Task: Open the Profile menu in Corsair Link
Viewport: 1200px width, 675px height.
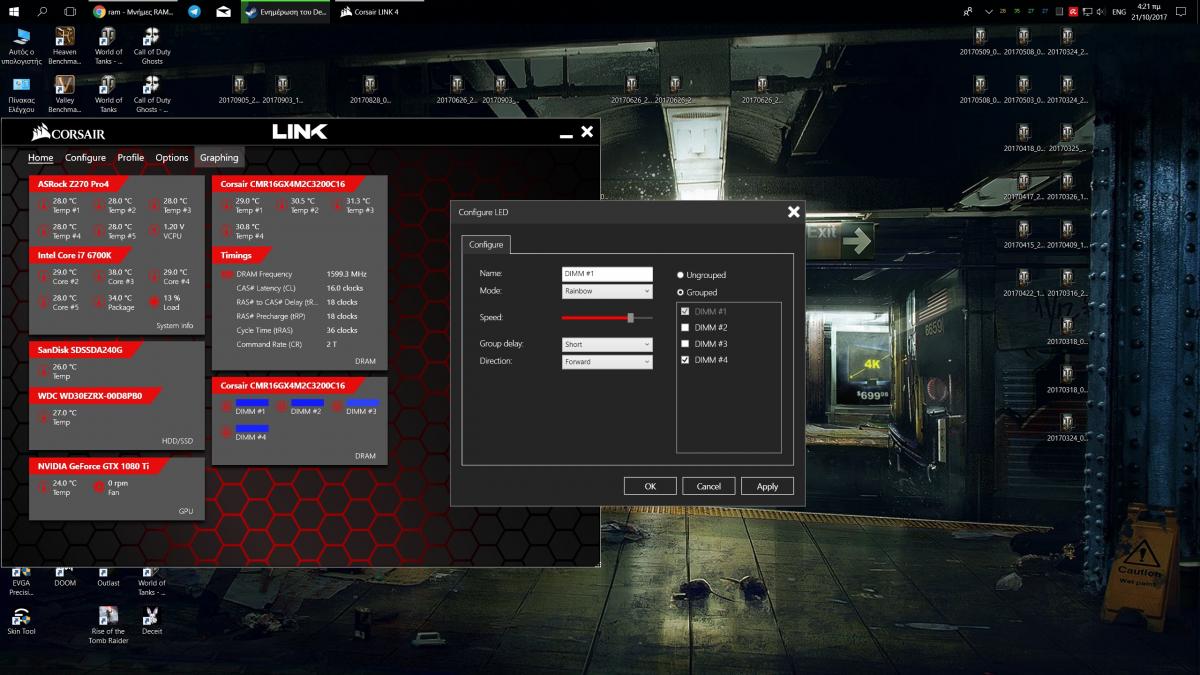Action: tap(130, 158)
